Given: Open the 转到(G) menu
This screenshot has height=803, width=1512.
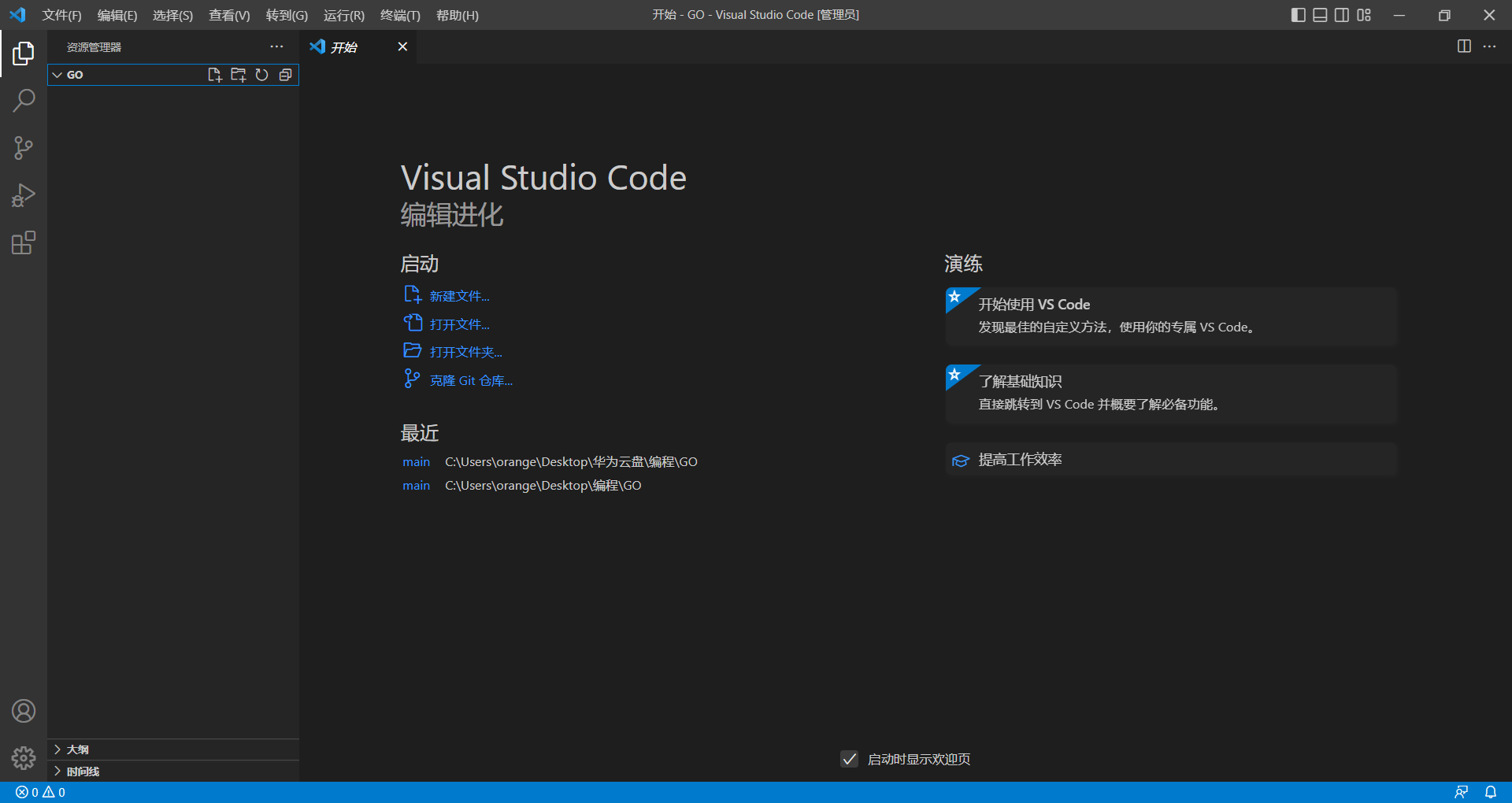Looking at the screenshot, I should [287, 15].
